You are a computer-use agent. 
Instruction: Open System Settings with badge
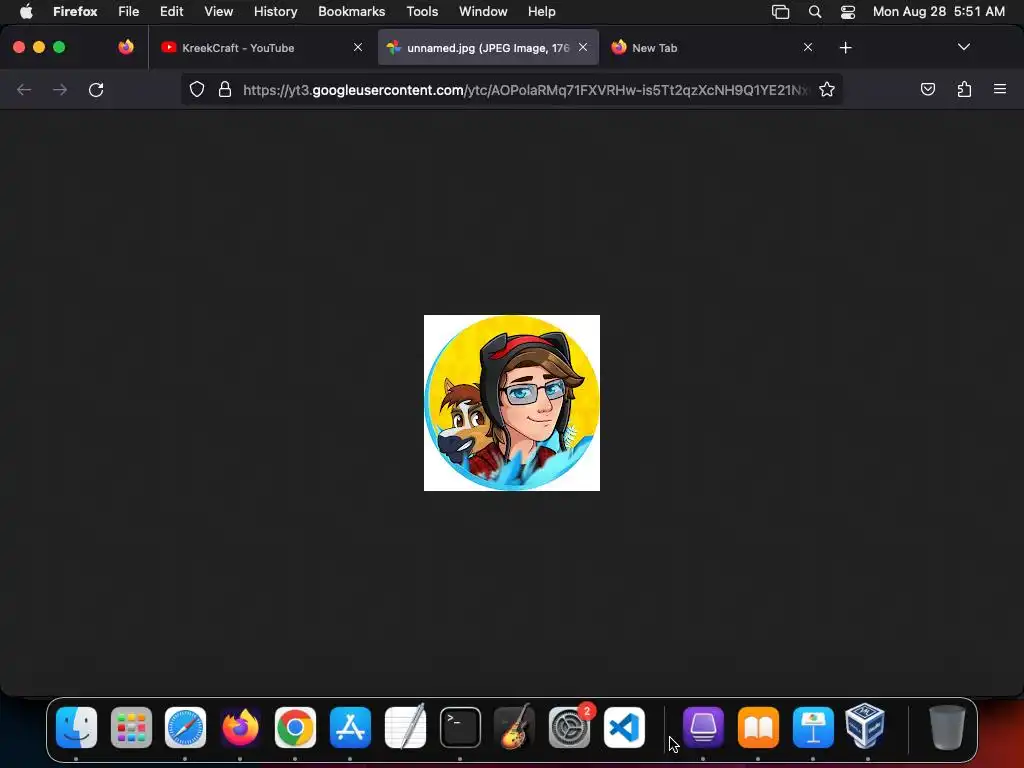569,727
